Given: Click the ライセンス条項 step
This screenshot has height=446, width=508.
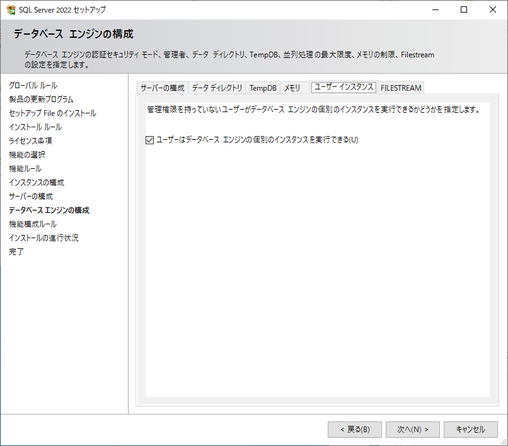Looking at the screenshot, I should 30,141.
